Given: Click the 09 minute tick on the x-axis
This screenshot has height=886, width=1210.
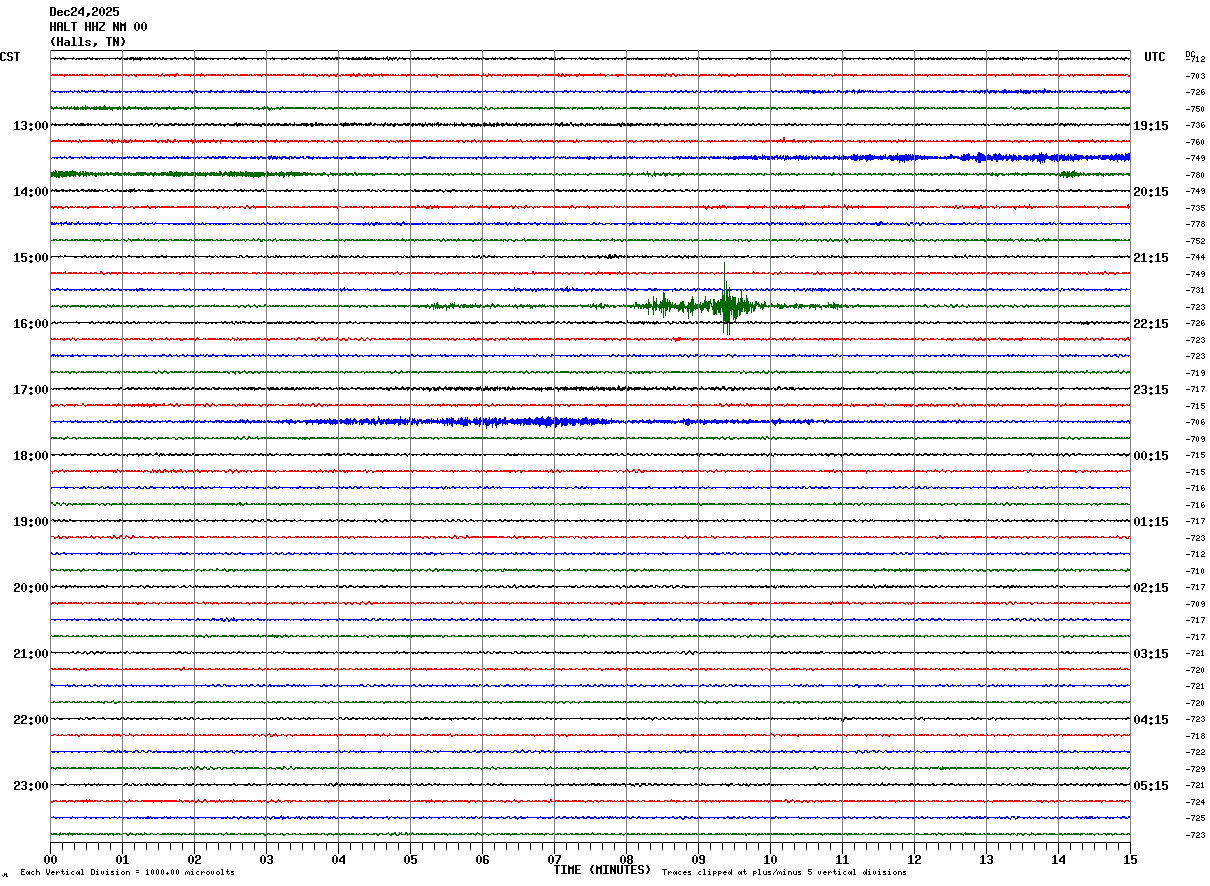Looking at the screenshot, I should pos(698,859).
